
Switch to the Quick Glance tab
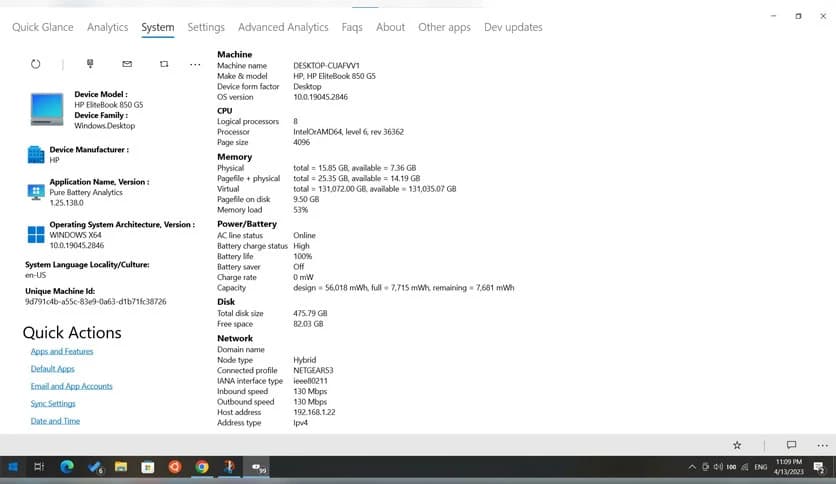coord(43,27)
